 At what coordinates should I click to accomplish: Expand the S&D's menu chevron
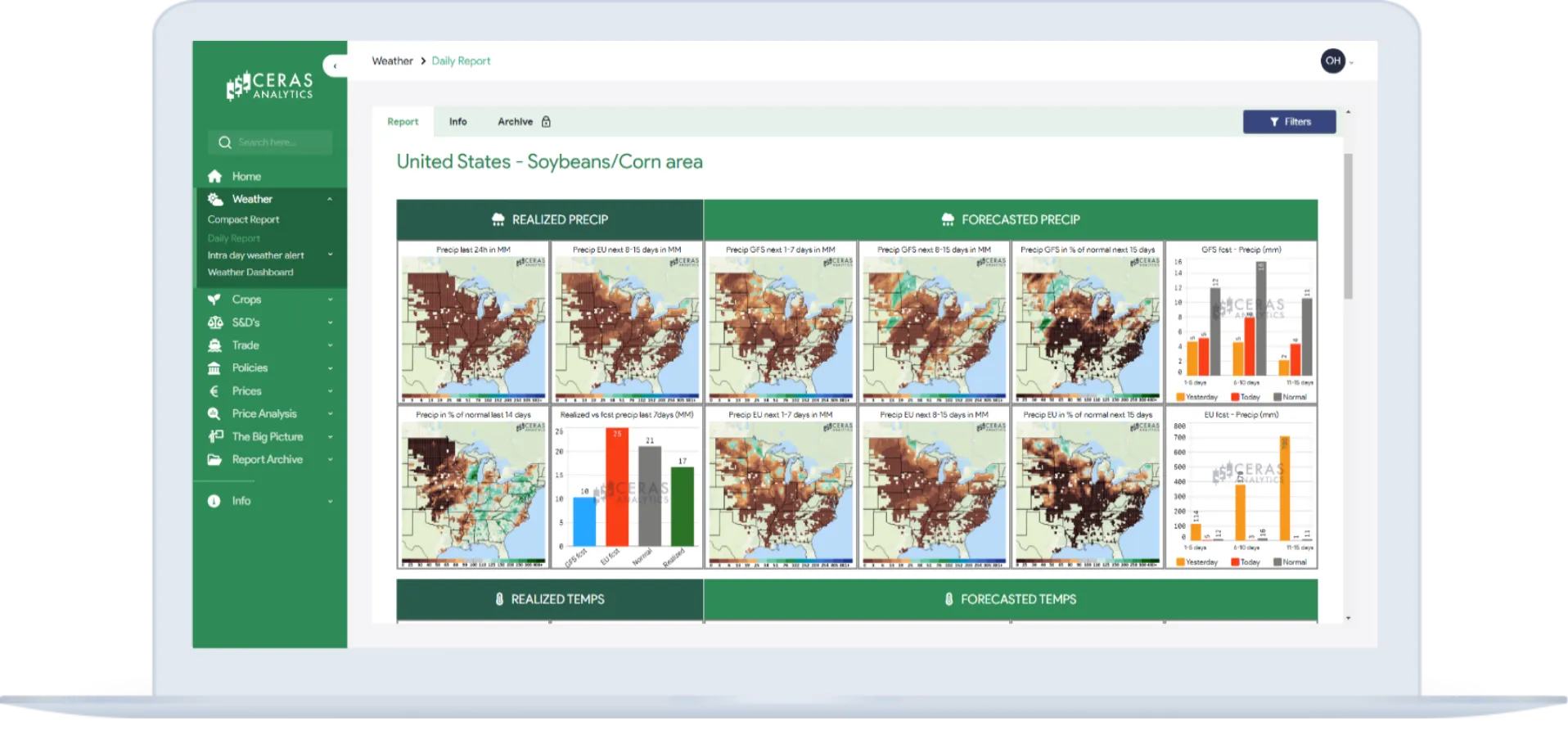[330, 322]
